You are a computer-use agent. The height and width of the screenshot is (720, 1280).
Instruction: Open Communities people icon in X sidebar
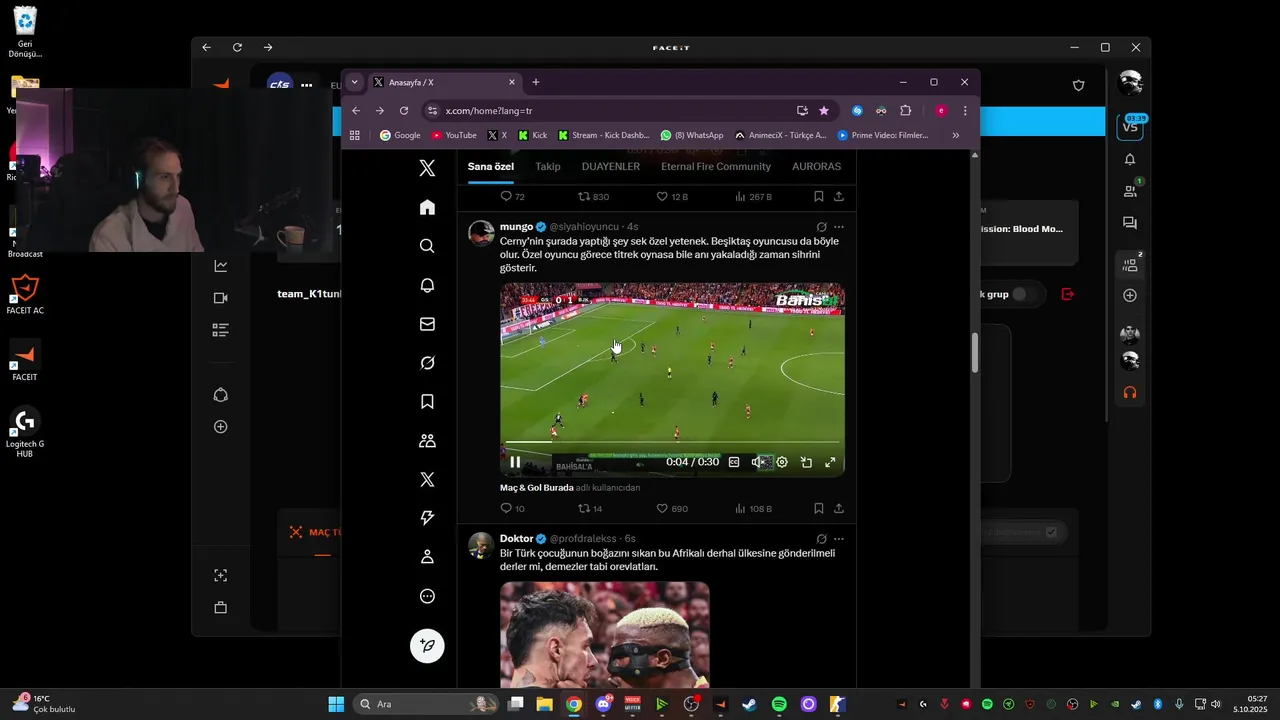(427, 440)
